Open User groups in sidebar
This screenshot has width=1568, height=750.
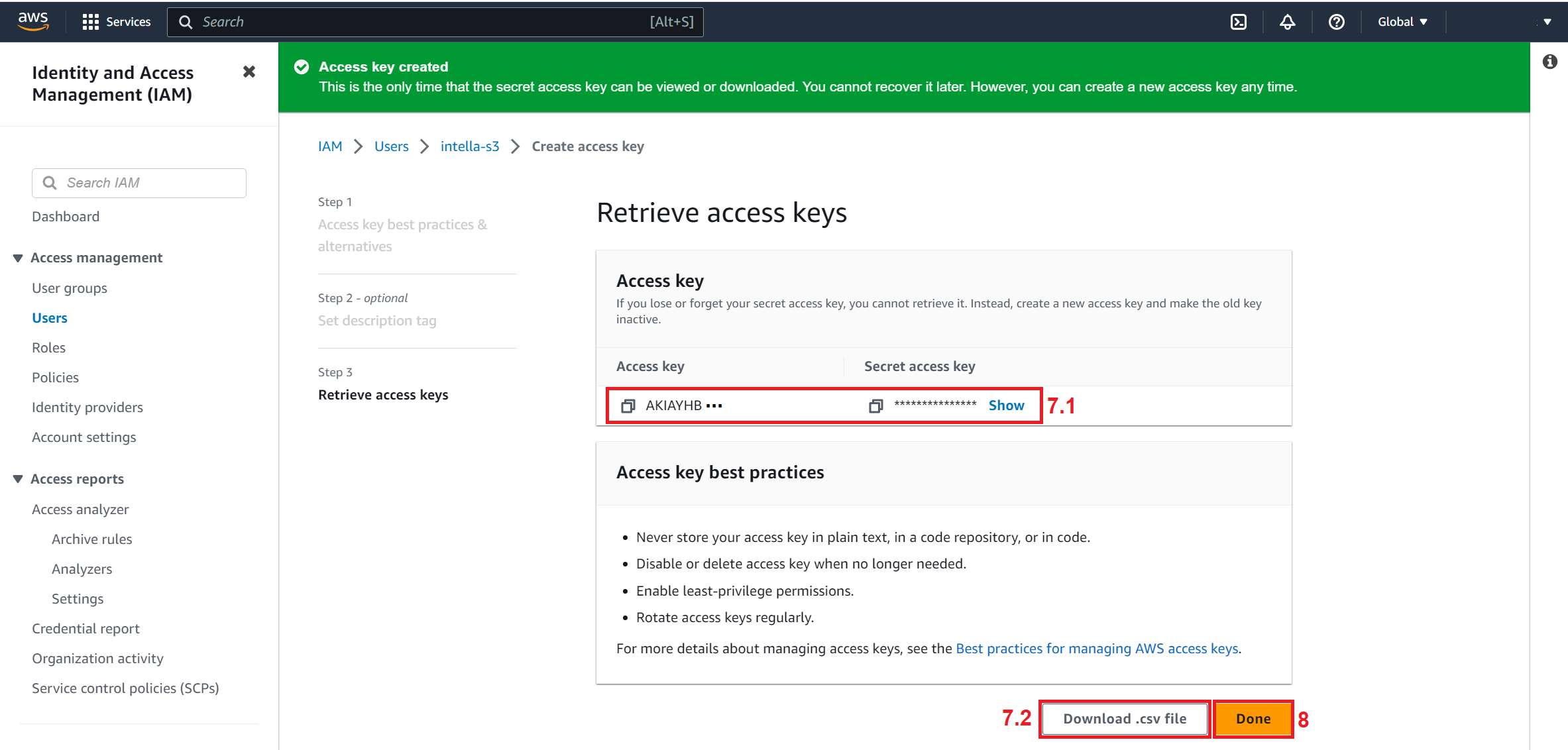coord(70,288)
